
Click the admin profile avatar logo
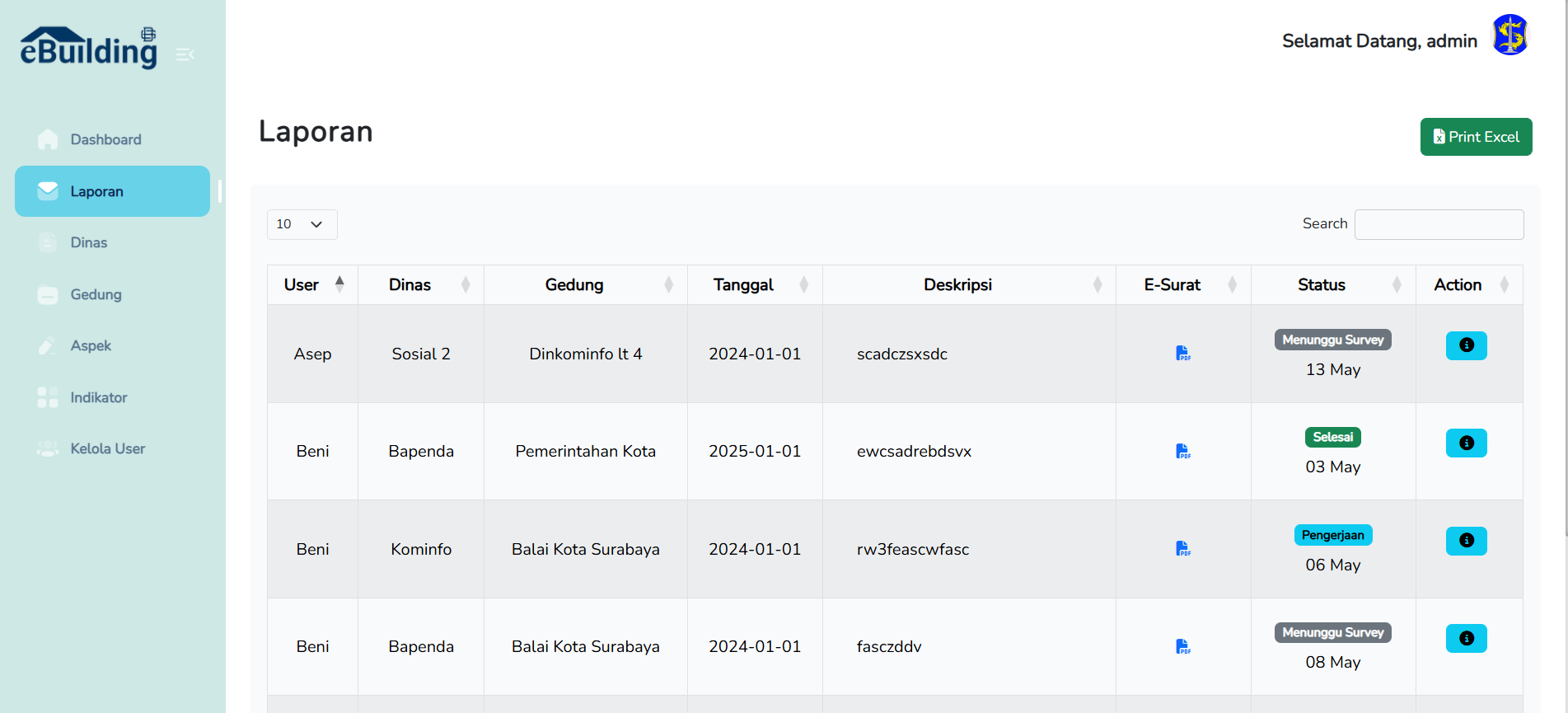(x=1509, y=35)
